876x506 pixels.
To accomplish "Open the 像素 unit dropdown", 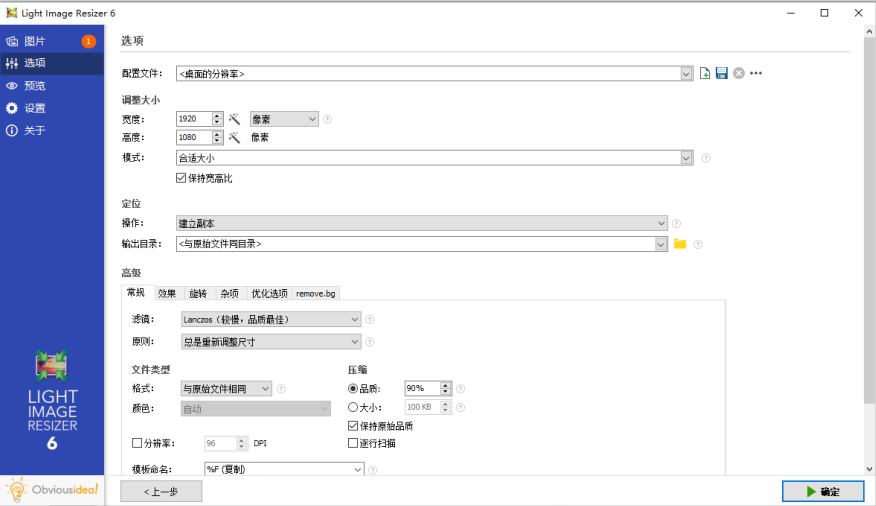I will [284, 119].
